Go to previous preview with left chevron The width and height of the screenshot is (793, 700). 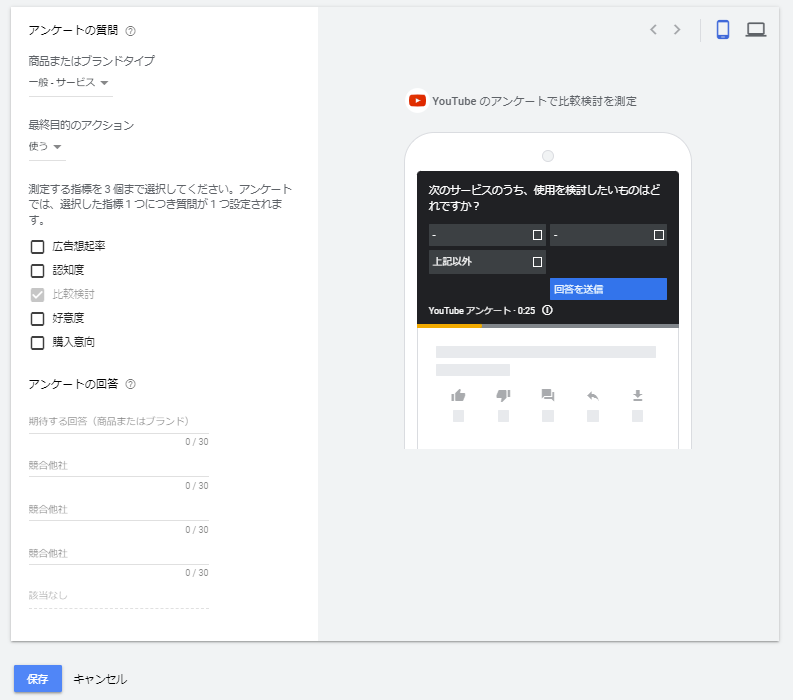coord(653,29)
